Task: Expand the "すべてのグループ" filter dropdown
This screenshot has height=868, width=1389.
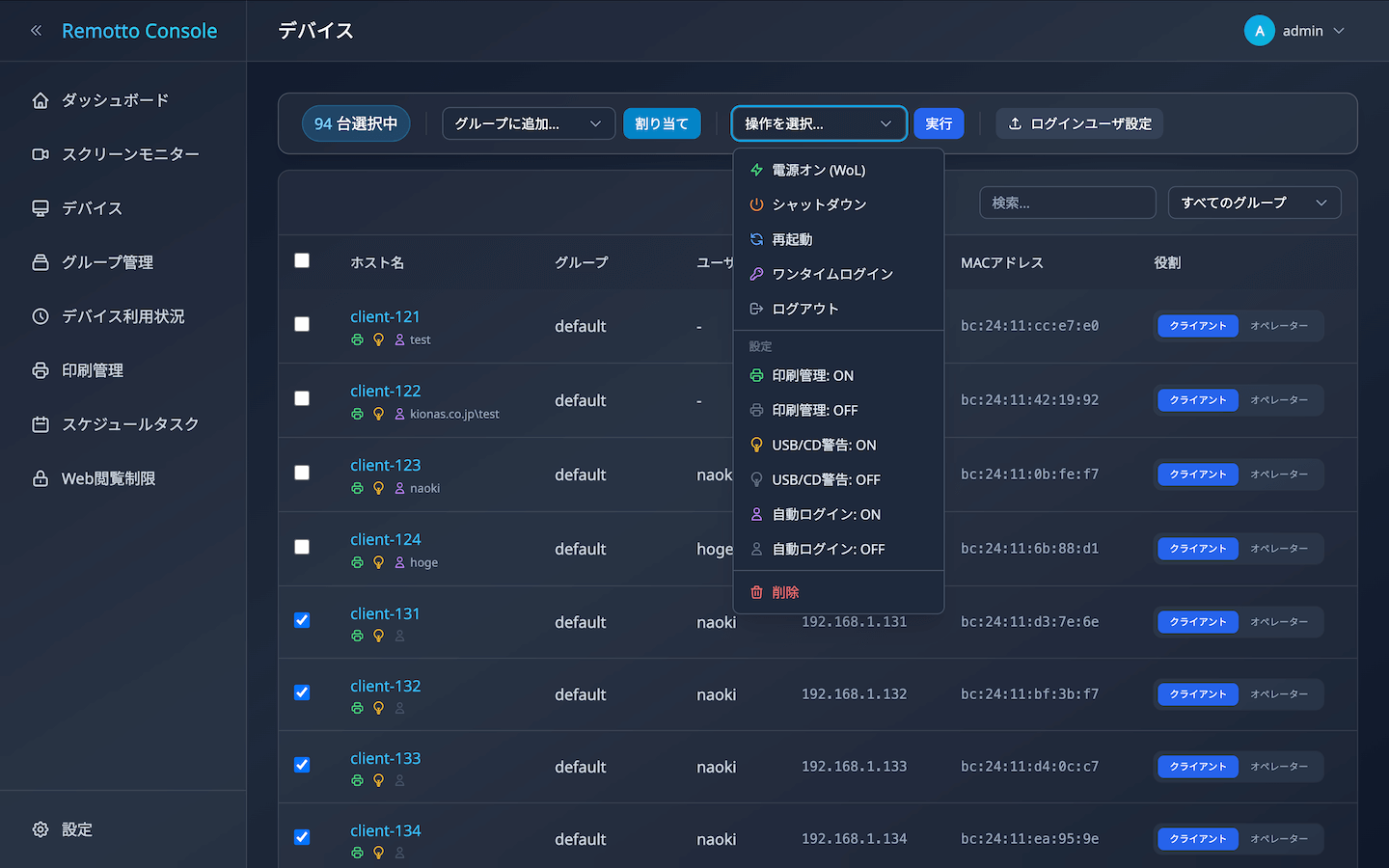Action: 1254,203
